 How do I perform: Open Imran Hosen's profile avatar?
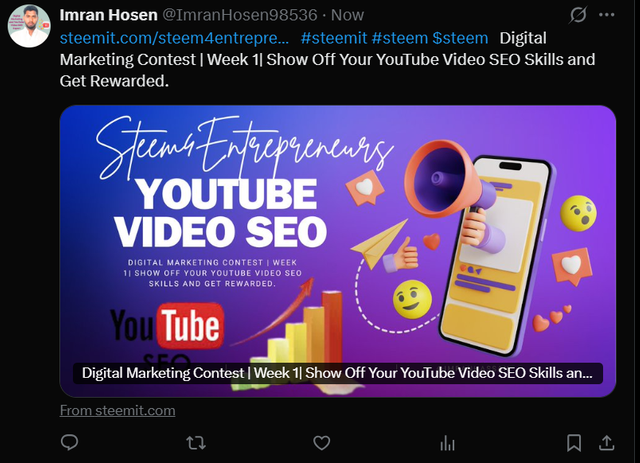(x=29, y=26)
